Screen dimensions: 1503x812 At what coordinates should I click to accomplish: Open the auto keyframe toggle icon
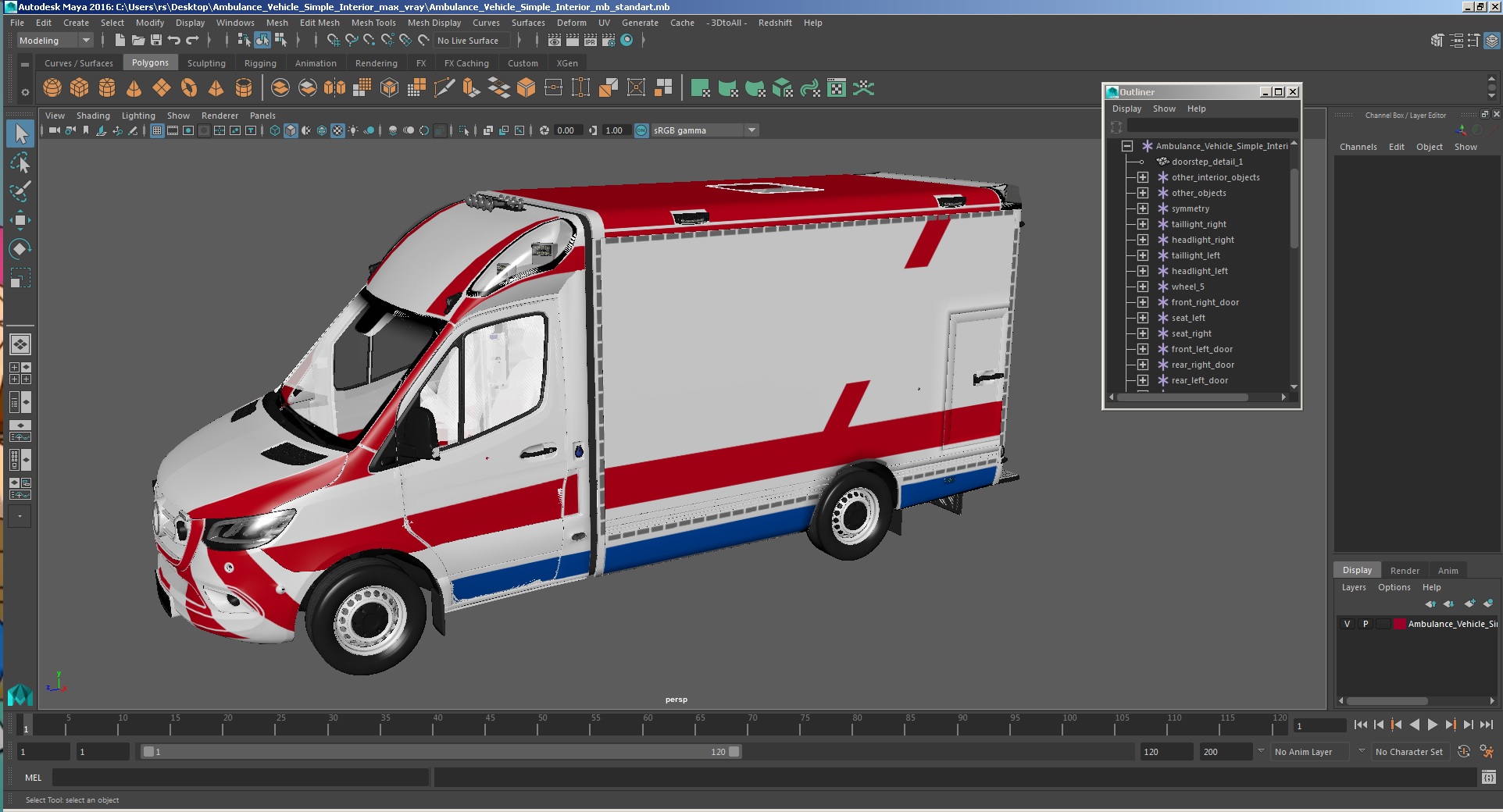(x=1464, y=752)
